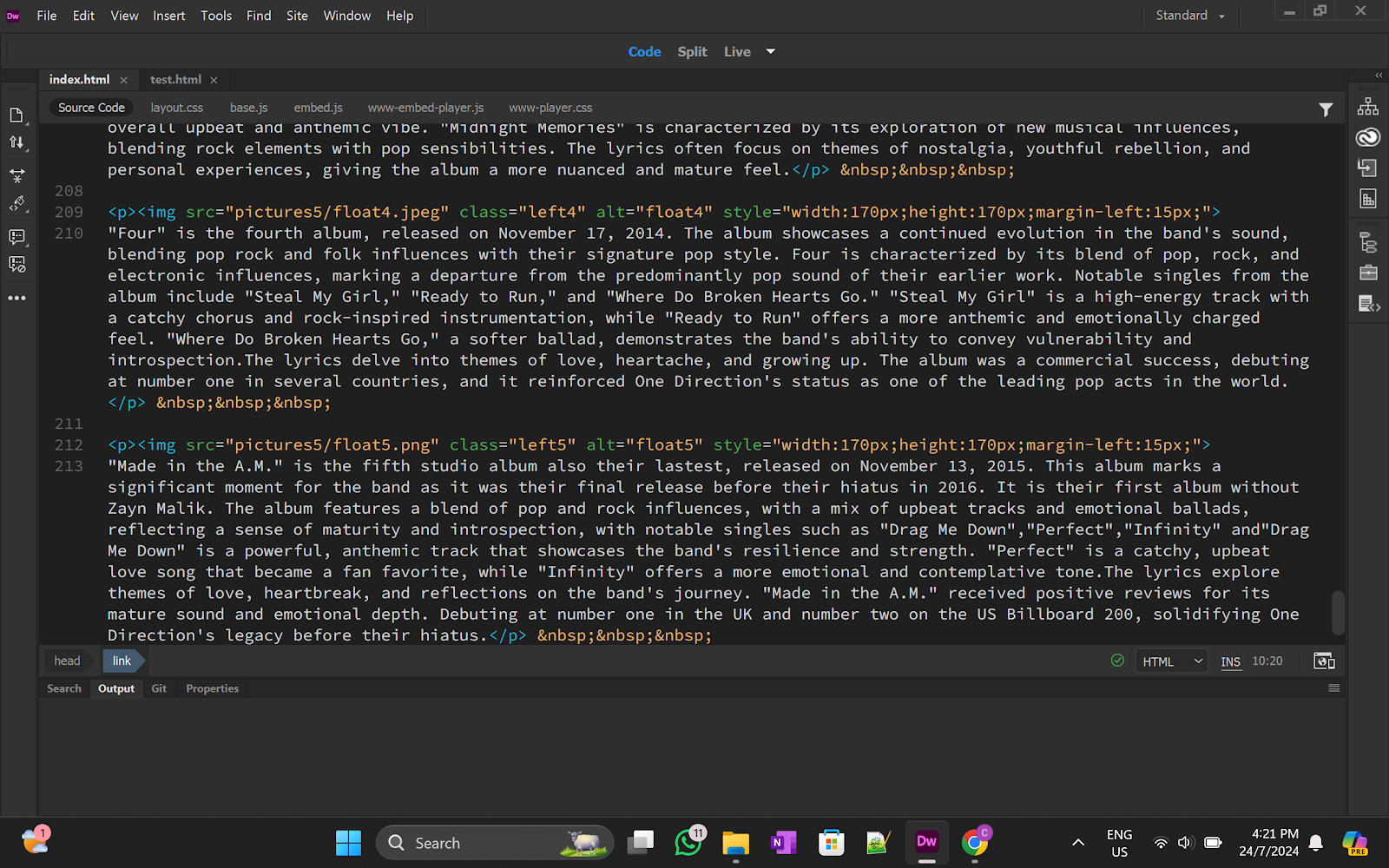1389x868 pixels.
Task: Open the Tools menu
Action: [x=216, y=16]
